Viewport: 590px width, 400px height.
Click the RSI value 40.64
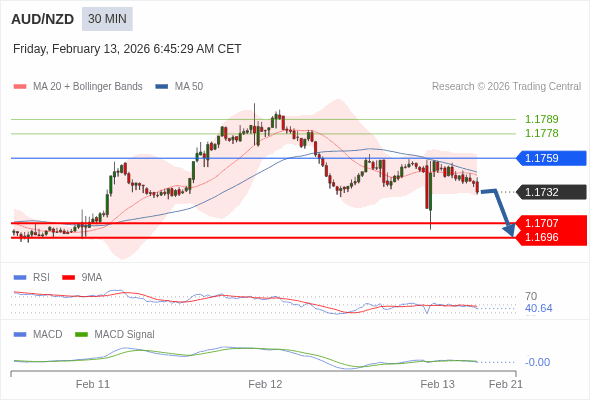(538, 309)
